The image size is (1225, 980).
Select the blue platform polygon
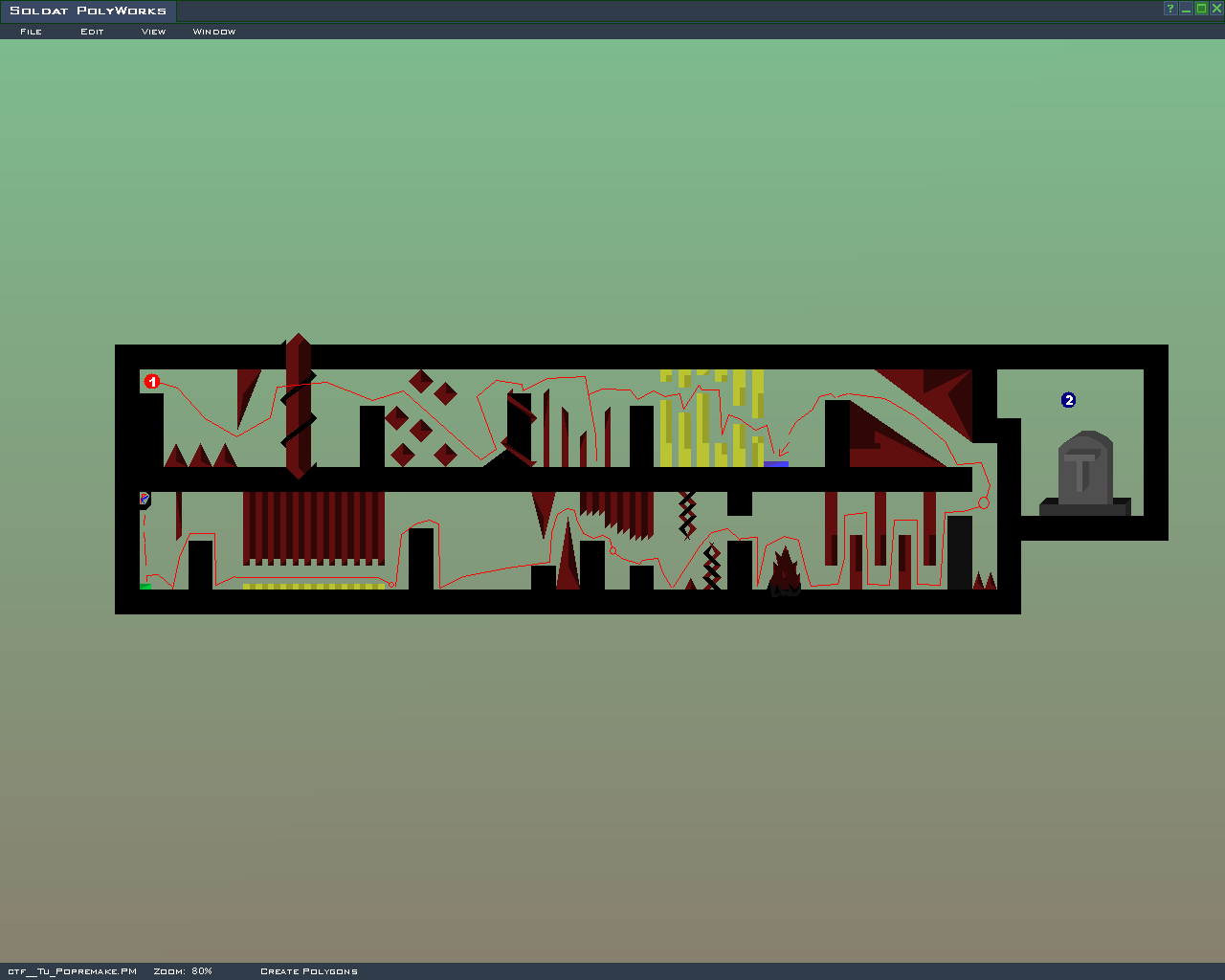click(x=775, y=464)
